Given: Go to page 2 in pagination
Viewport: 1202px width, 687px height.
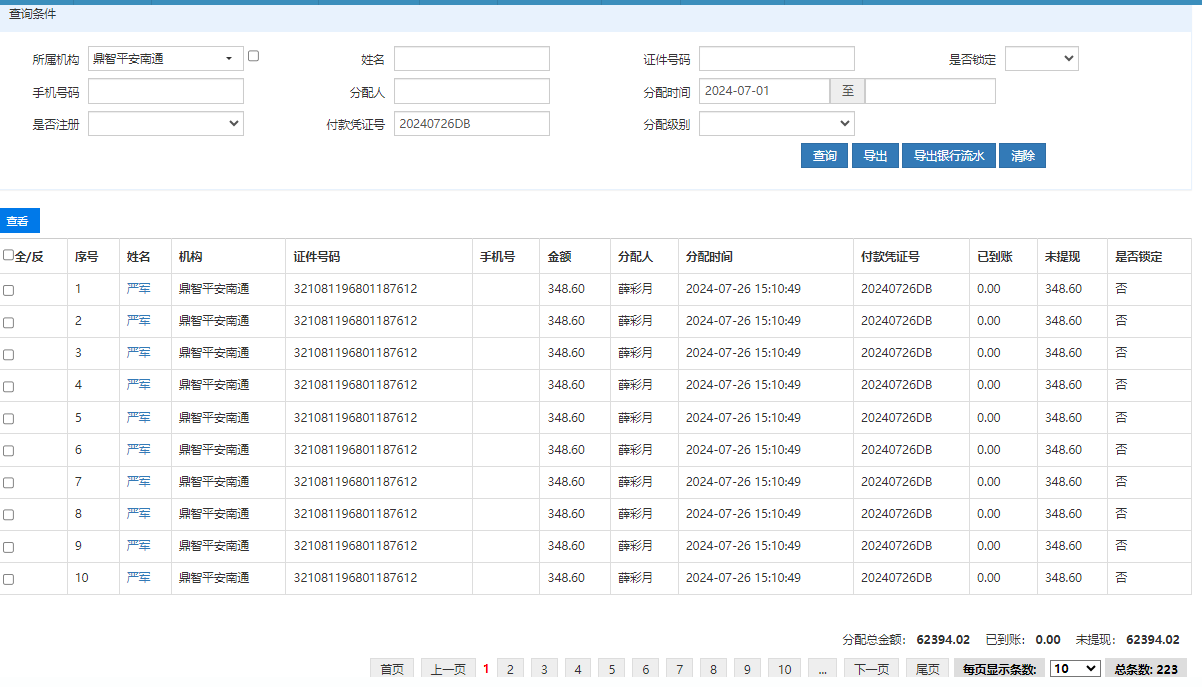Looking at the screenshot, I should pyautogui.click(x=510, y=669).
